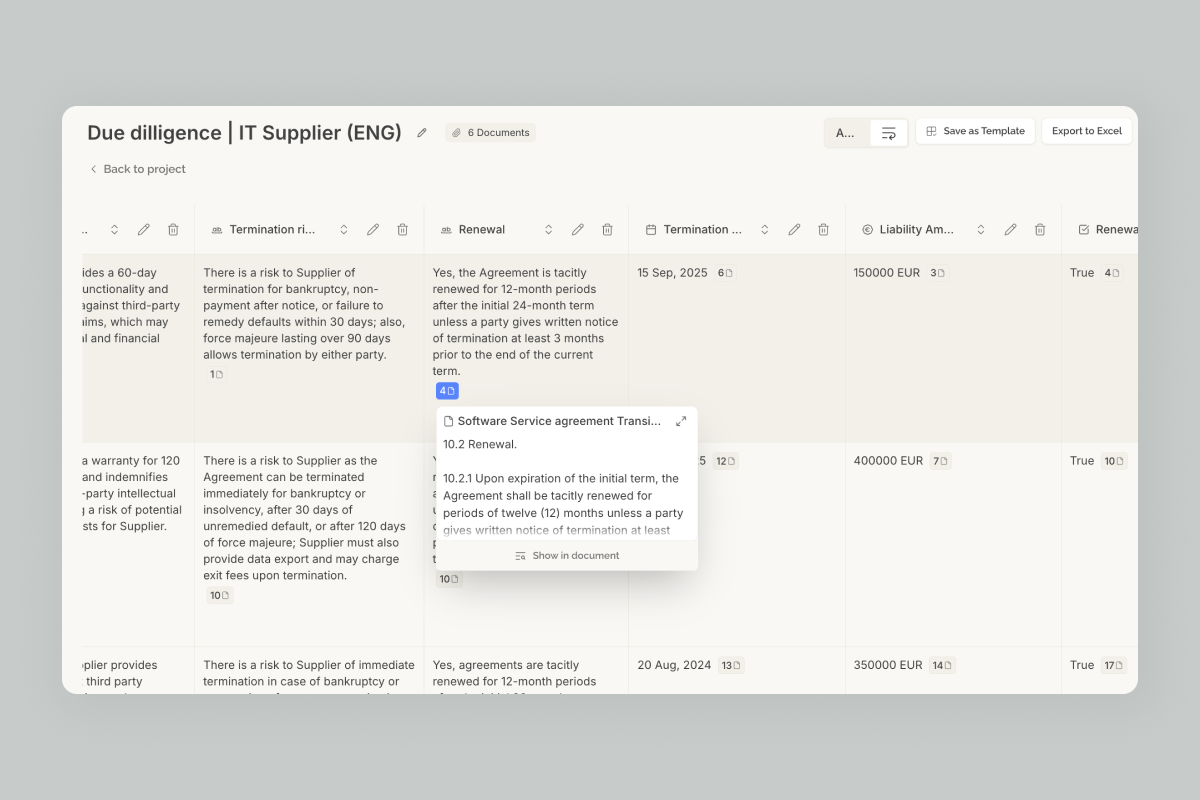Click Show in document button

pos(567,556)
